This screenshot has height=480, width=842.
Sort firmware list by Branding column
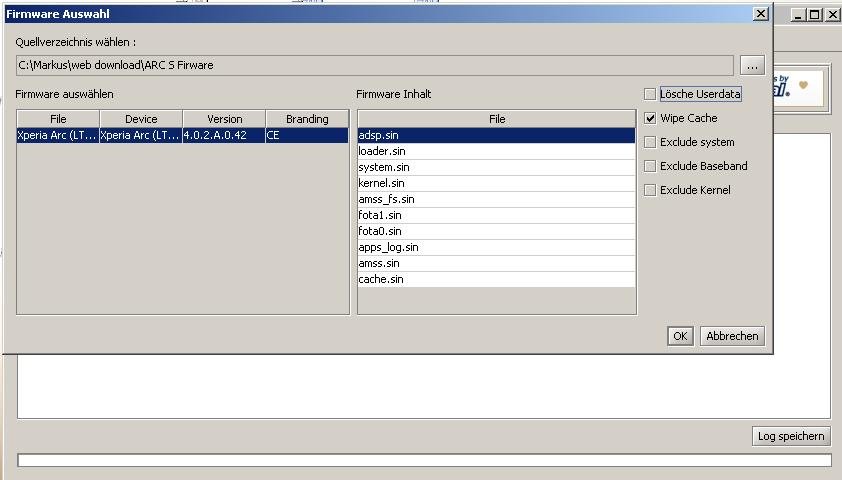[307, 119]
